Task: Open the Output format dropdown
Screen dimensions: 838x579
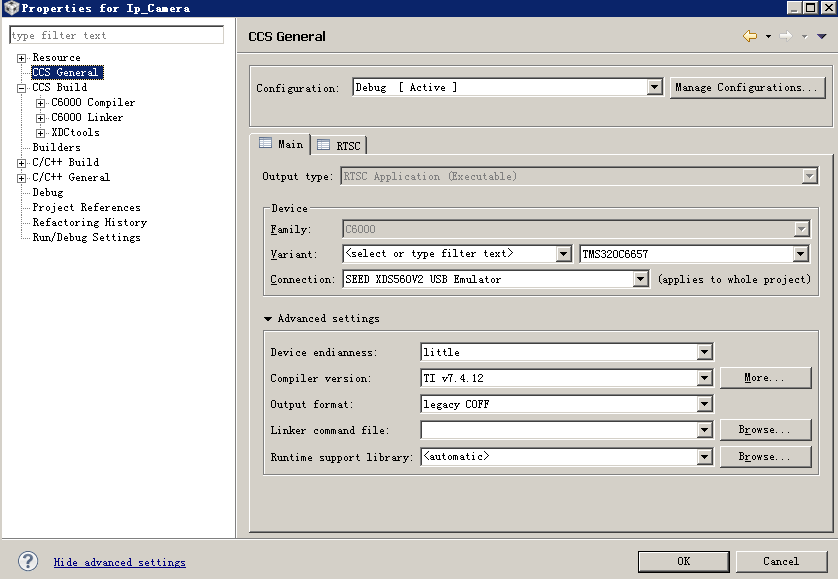Action: [704, 404]
